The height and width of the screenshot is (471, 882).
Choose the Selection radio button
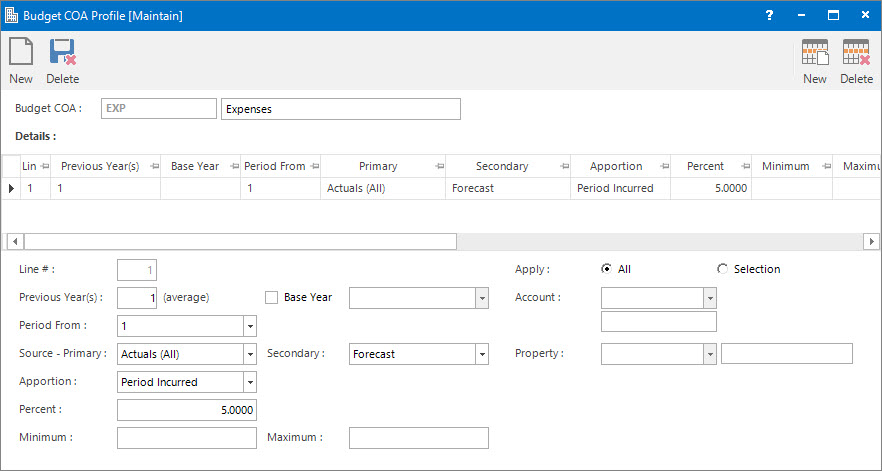tap(722, 269)
